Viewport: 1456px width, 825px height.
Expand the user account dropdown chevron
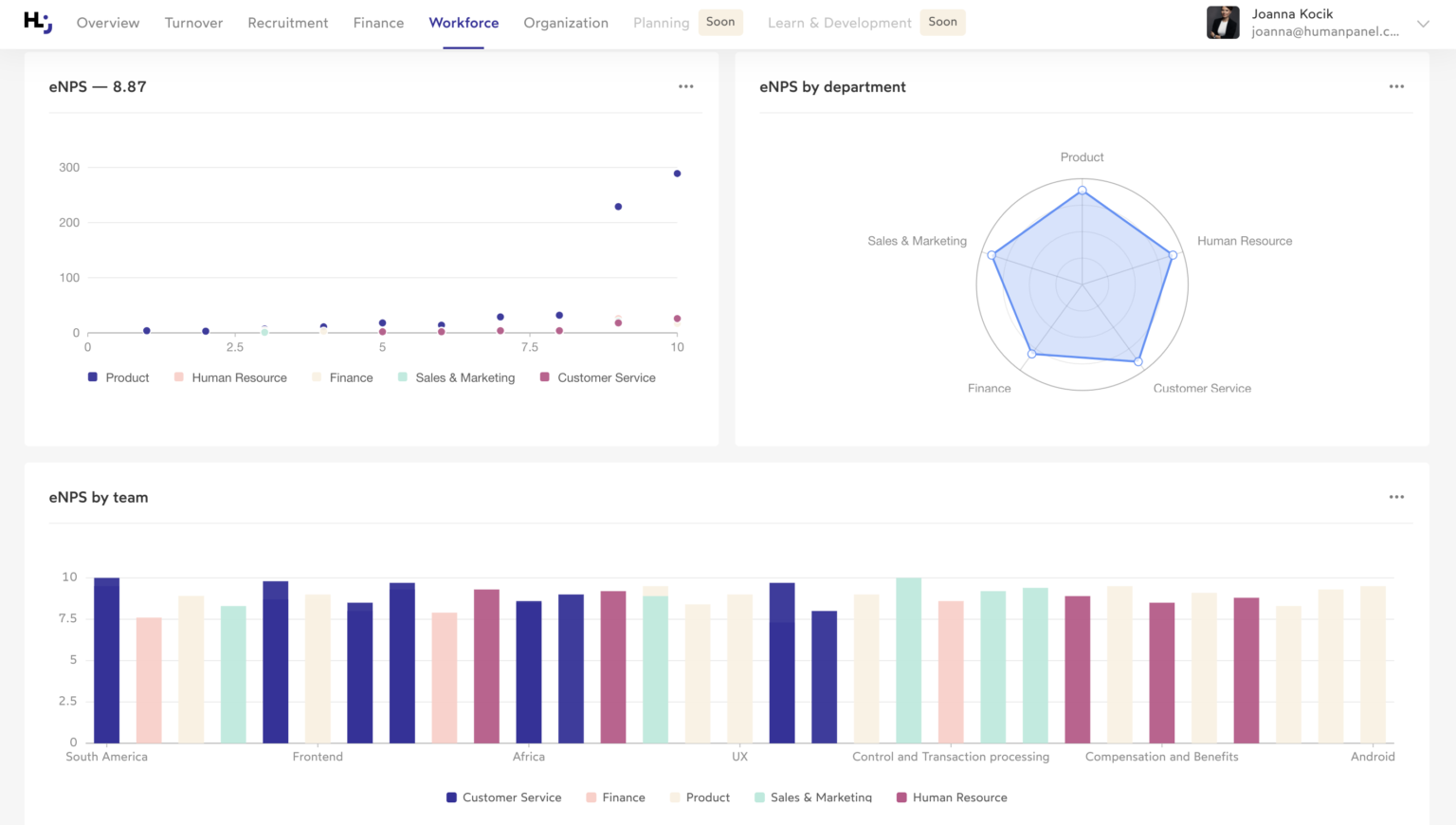(1423, 24)
